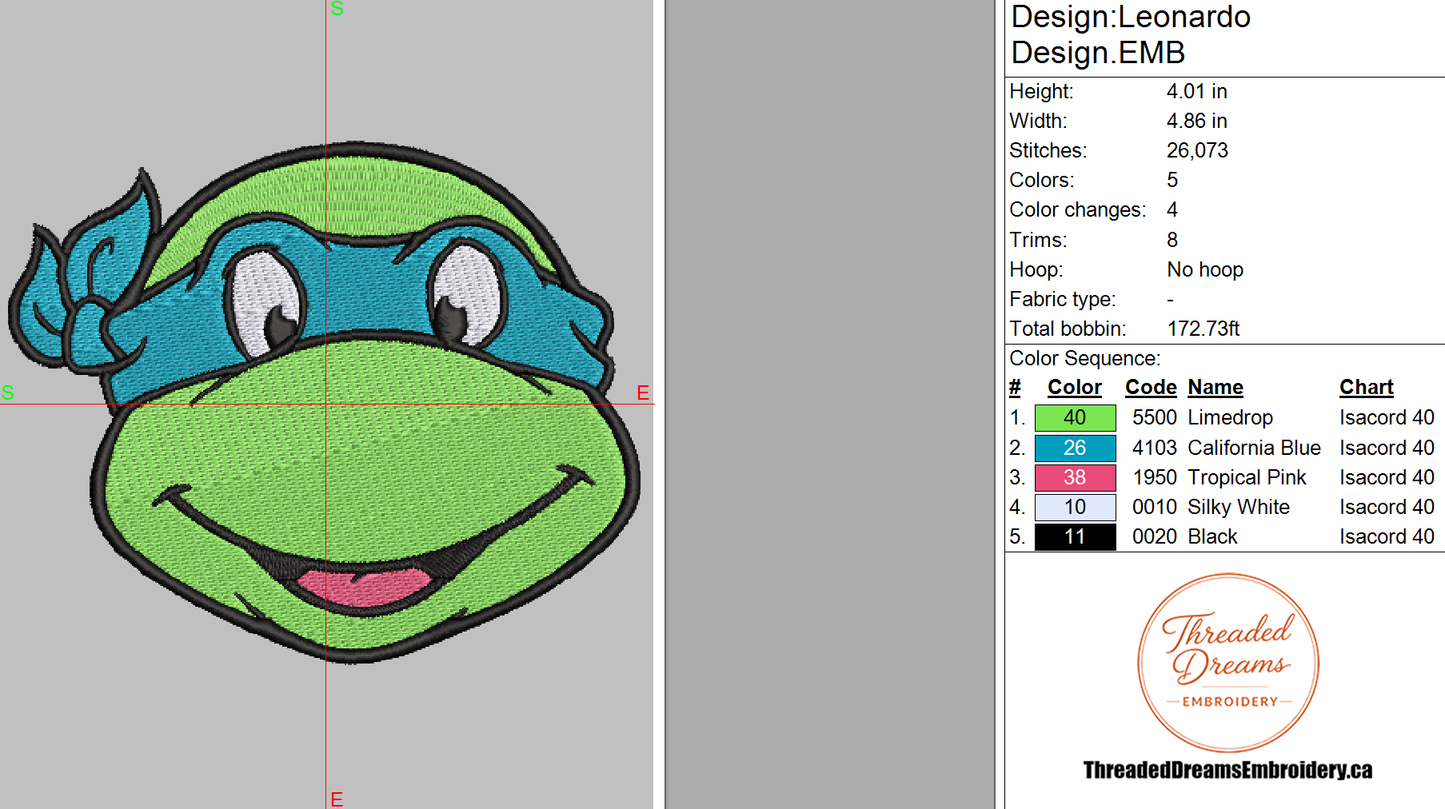1445x809 pixels.
Task: Click the 'Chart' column header
Action: pos(1366,388)
